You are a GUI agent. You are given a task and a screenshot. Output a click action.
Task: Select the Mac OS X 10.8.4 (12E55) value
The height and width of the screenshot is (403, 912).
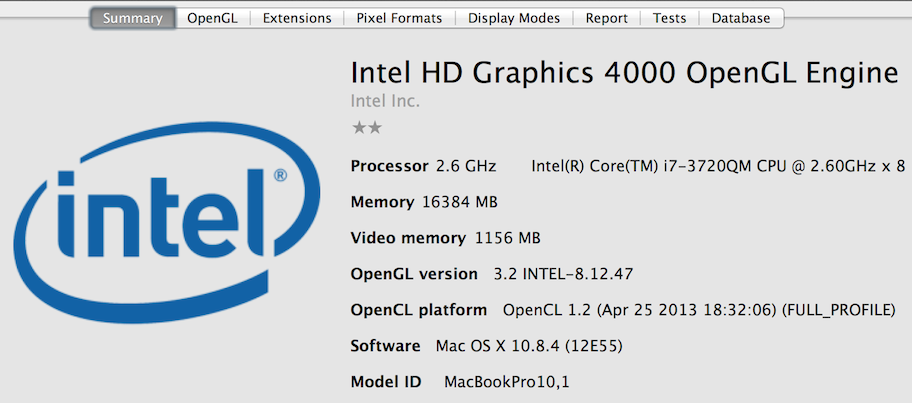(x=529, y=346)
